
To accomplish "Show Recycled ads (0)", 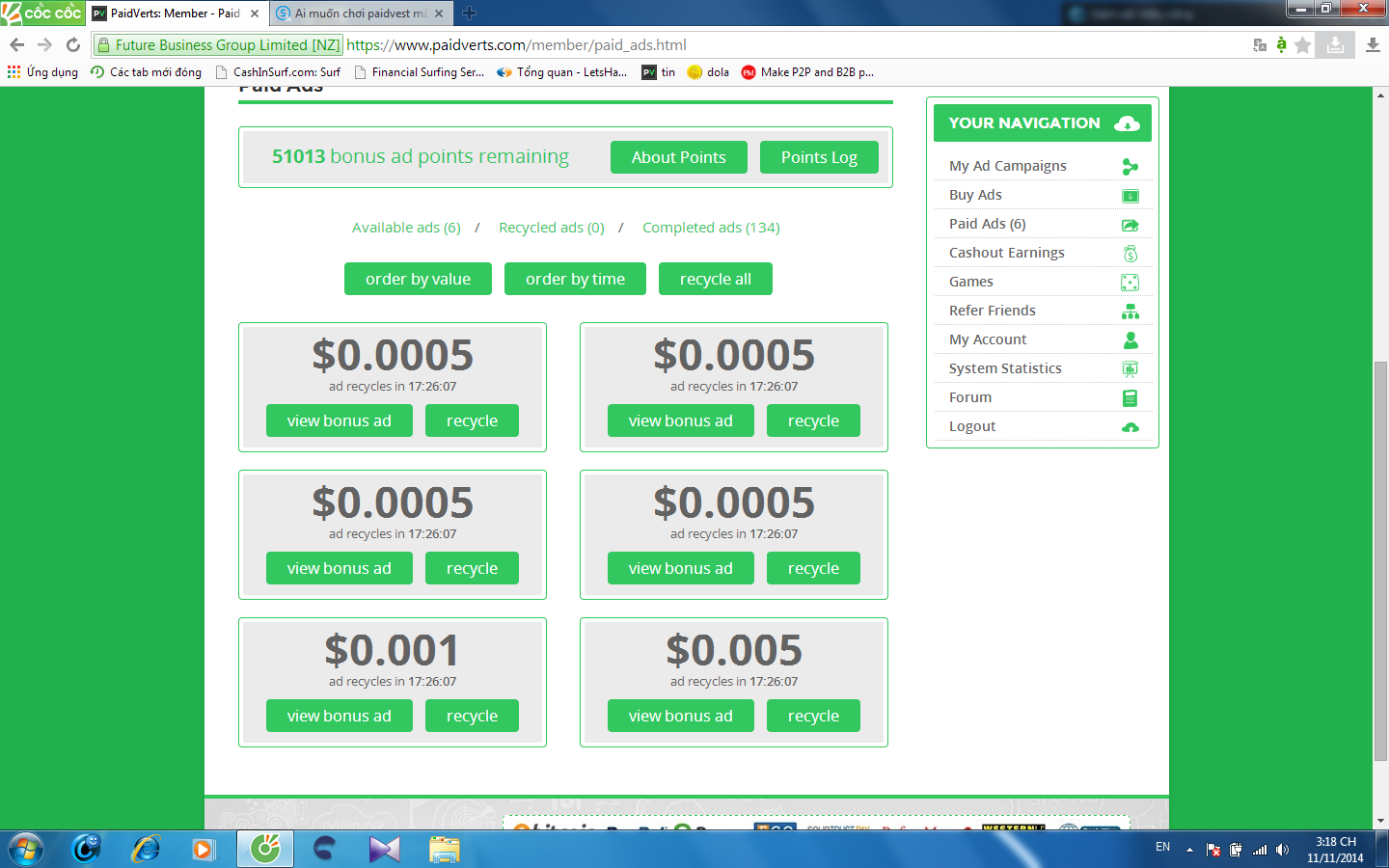I will (x=552, y=228).
